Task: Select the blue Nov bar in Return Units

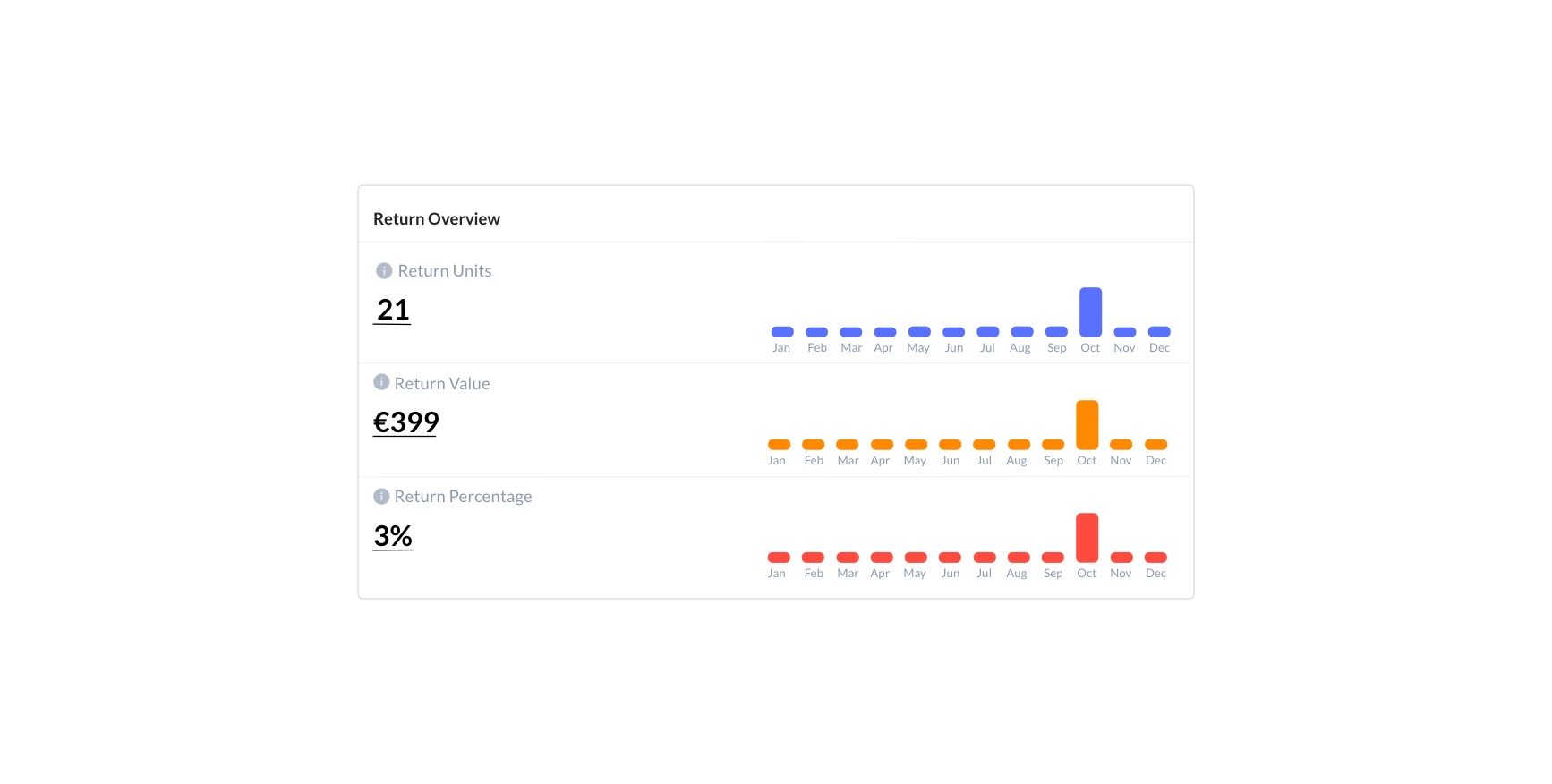Action: pyautogui.click(x=1125, y=332)
